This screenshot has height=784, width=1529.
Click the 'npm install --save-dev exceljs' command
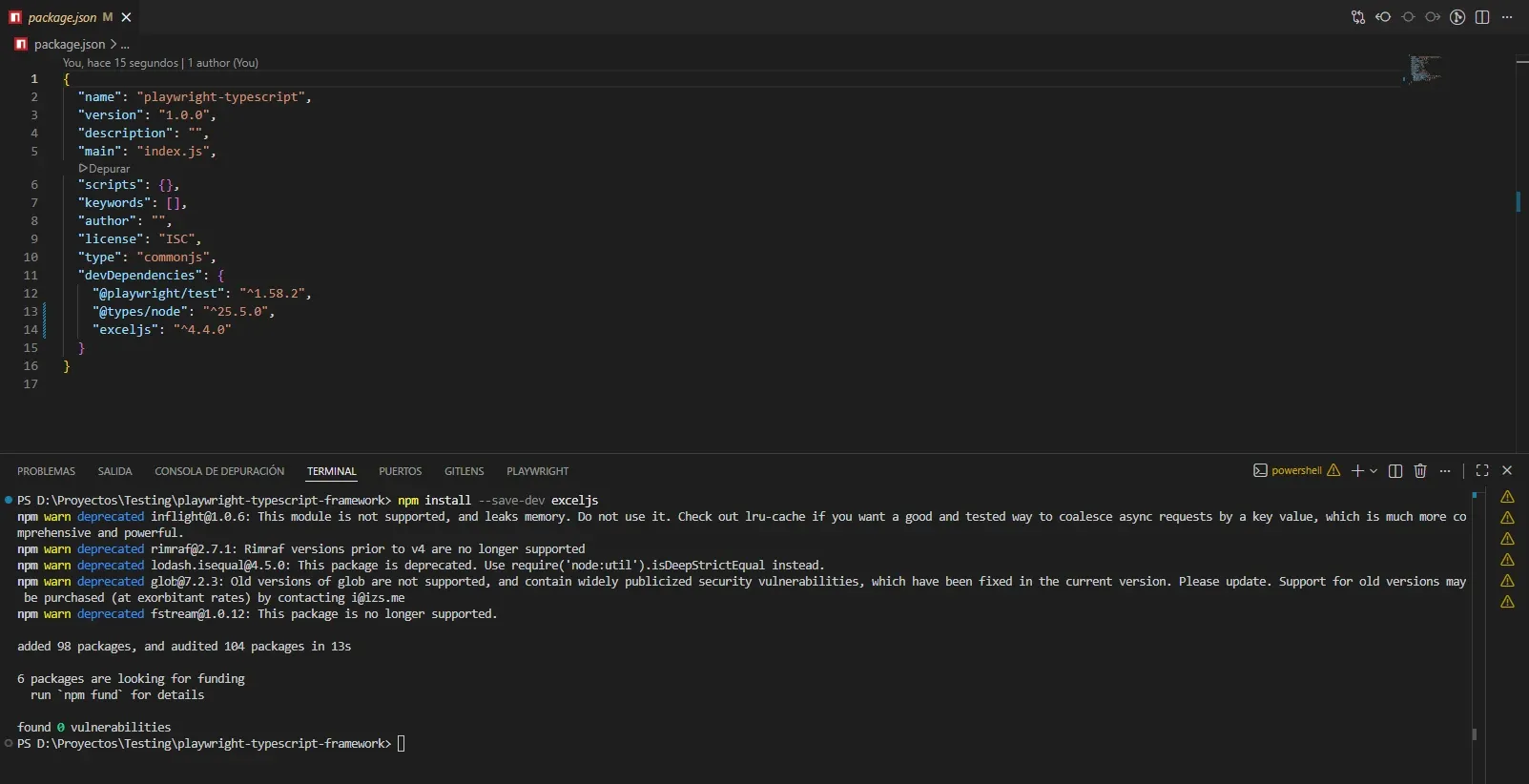pos(498,500)
